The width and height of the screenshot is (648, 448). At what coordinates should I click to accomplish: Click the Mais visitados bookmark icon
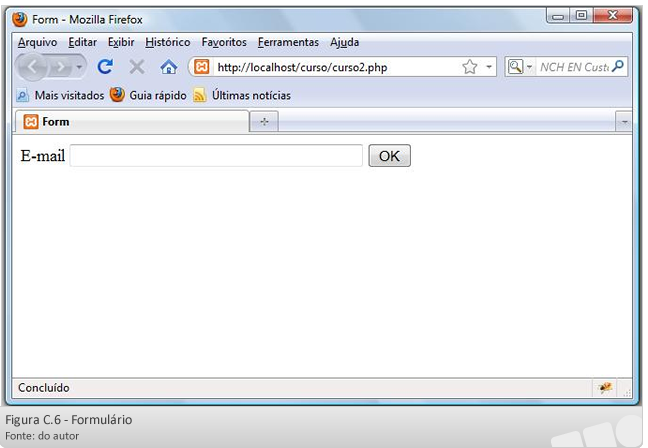pyautogui.click(x=22, y=95)
